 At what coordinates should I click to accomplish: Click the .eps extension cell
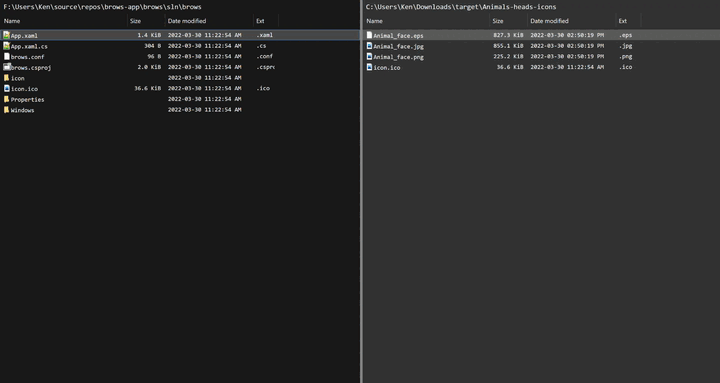[625, 35]
